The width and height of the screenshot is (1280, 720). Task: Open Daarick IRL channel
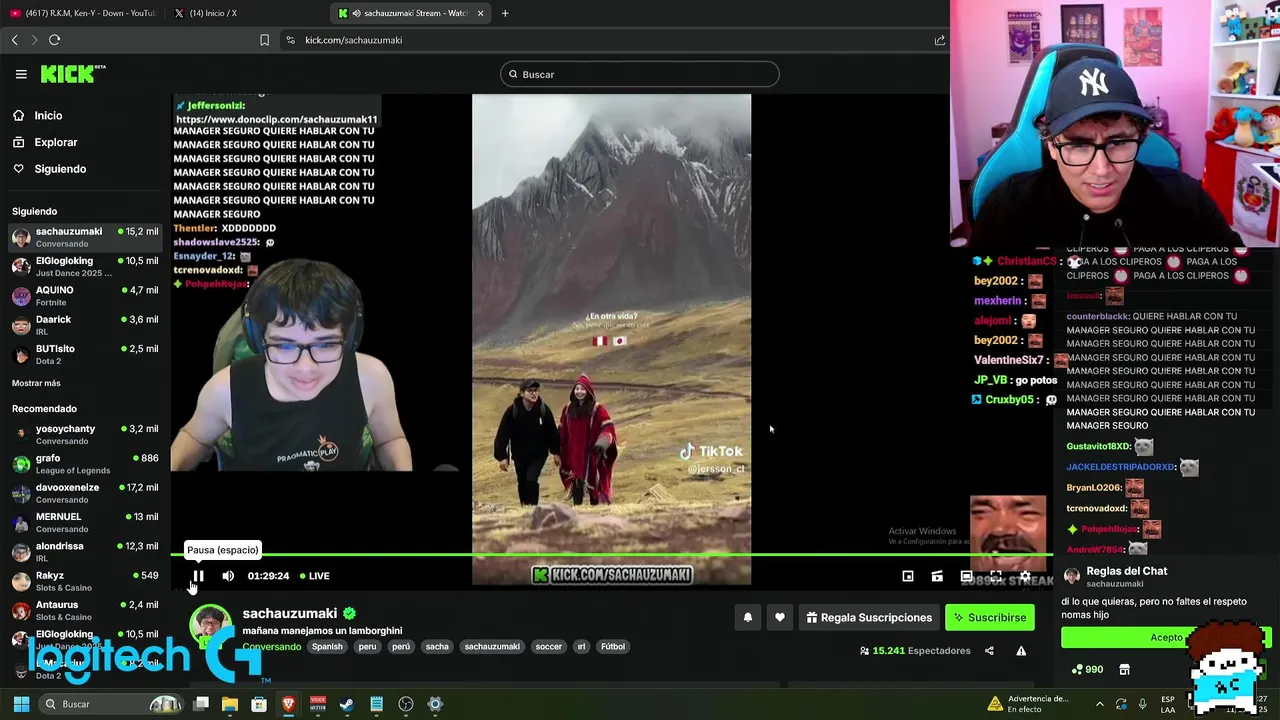click(x=85, y=325)
